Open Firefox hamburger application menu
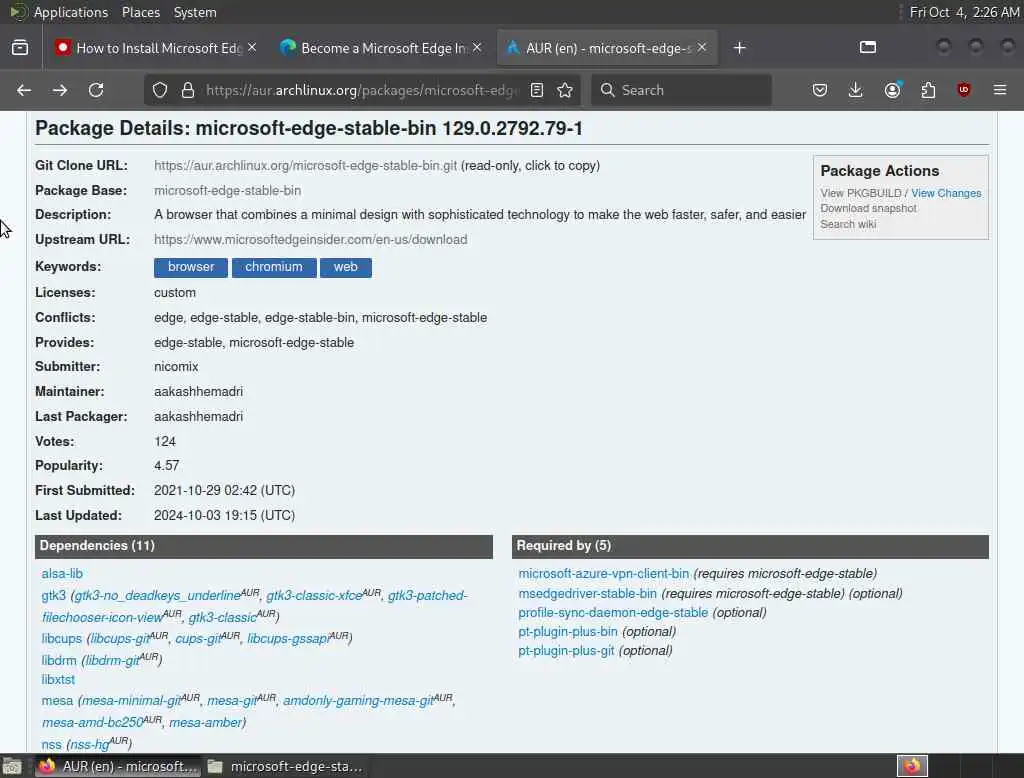1024x778 pixels. tap(1000, 90)
